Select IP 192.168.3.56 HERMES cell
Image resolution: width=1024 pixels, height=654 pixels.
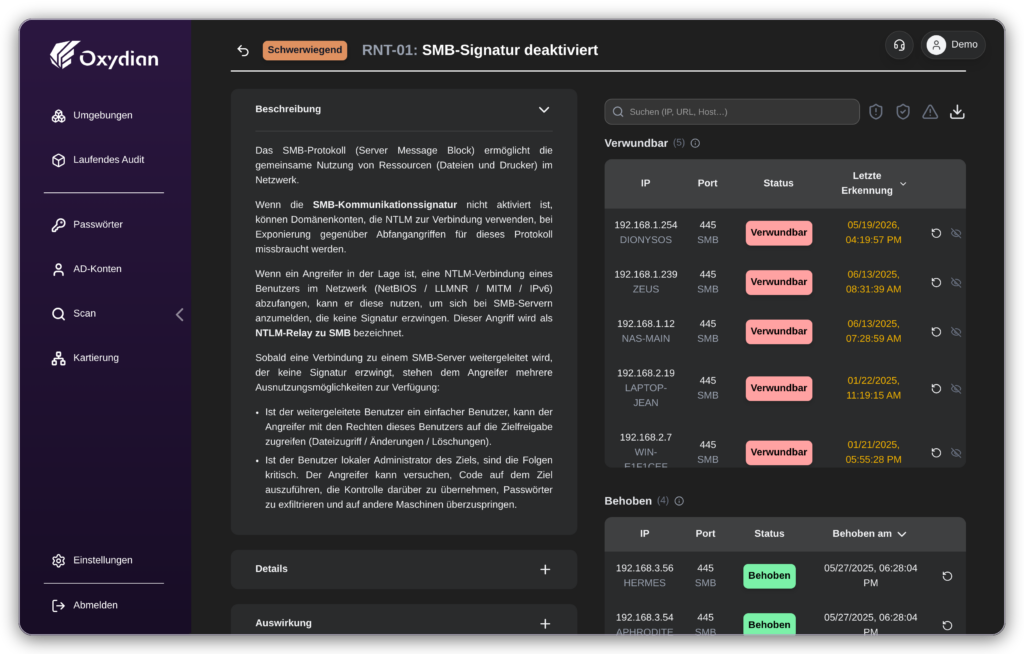645,576
